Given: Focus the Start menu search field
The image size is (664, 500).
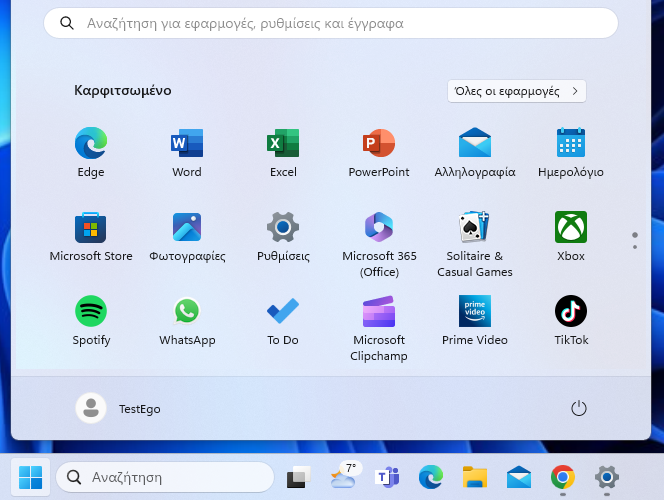Looking at the screenshot, I should (x=331, y=23).
